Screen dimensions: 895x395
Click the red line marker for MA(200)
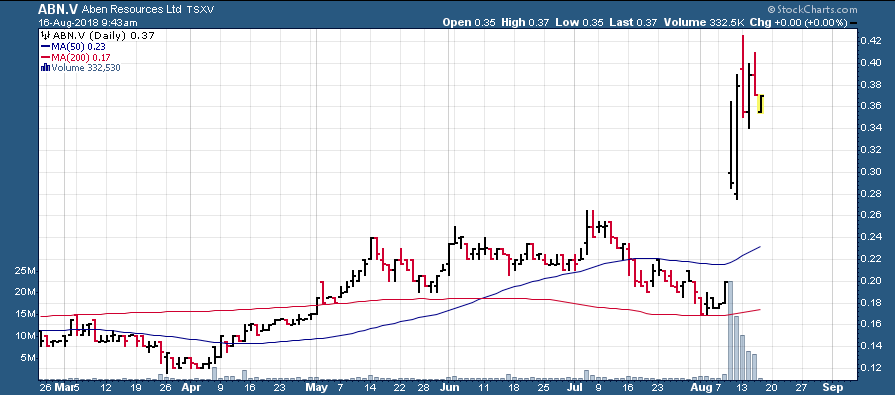tap(45, 58)
